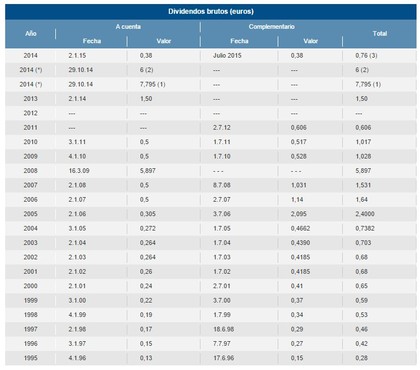
Task: Click the 'Valor' header under Complementario
Action: (x=310, y=41)
